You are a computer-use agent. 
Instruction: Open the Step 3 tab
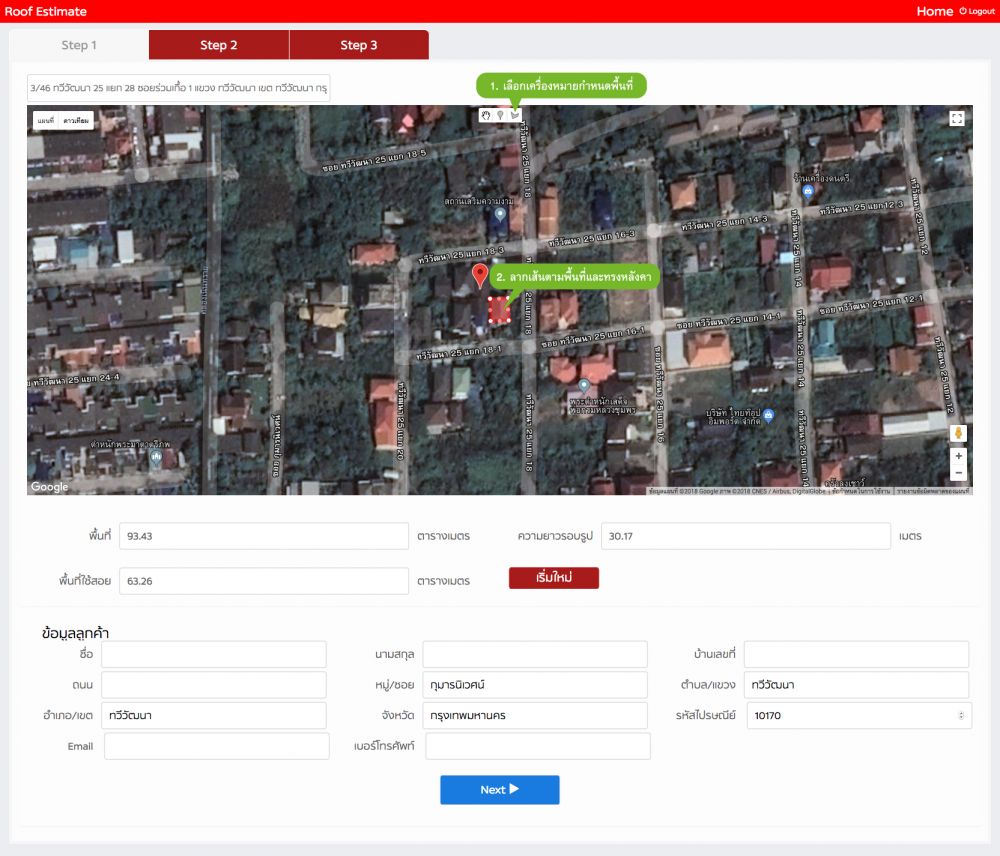coord(359,45)
